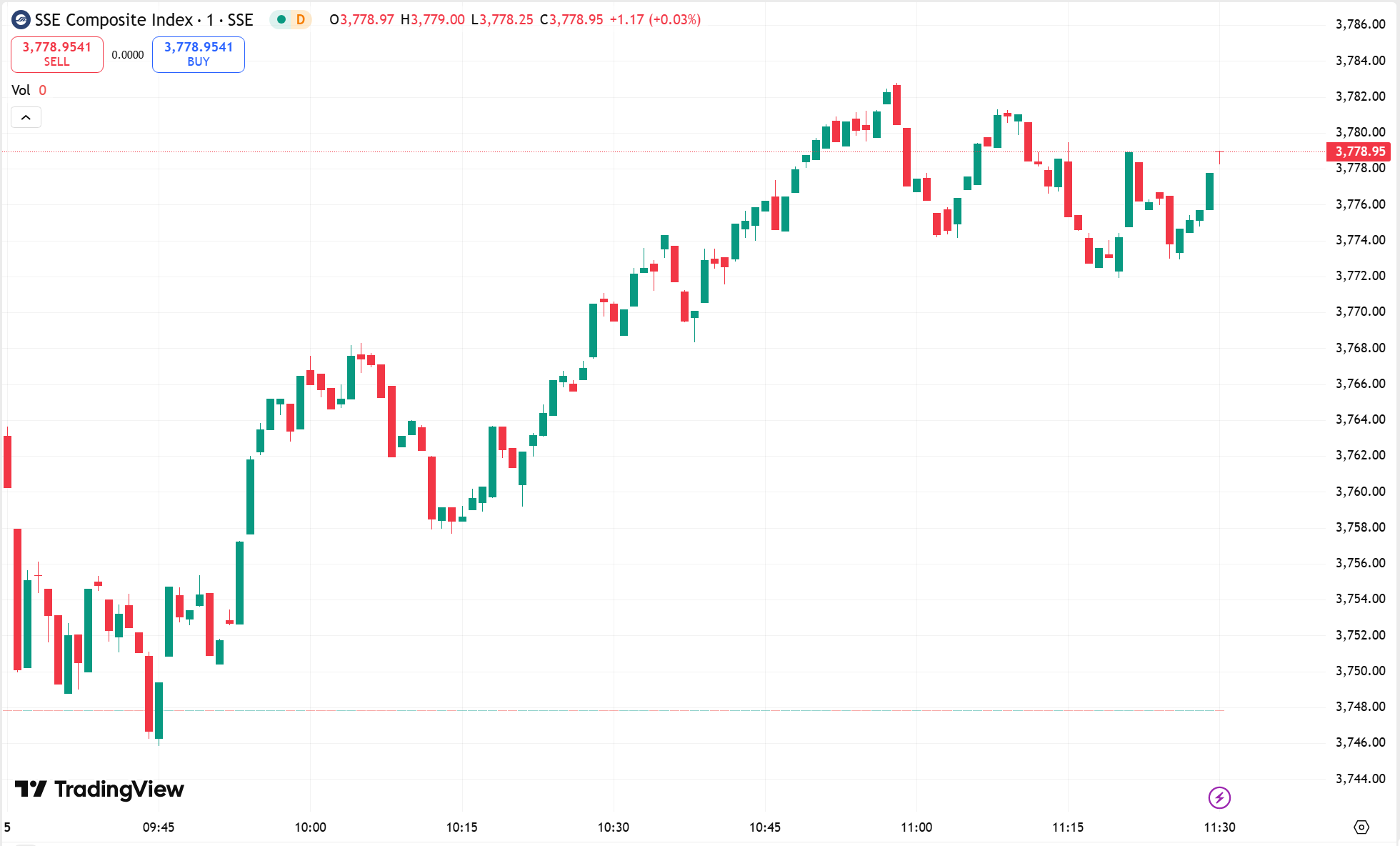Click the Vol value 0
The height and width of the screenshot is (846, 1400).
point(43,90)
